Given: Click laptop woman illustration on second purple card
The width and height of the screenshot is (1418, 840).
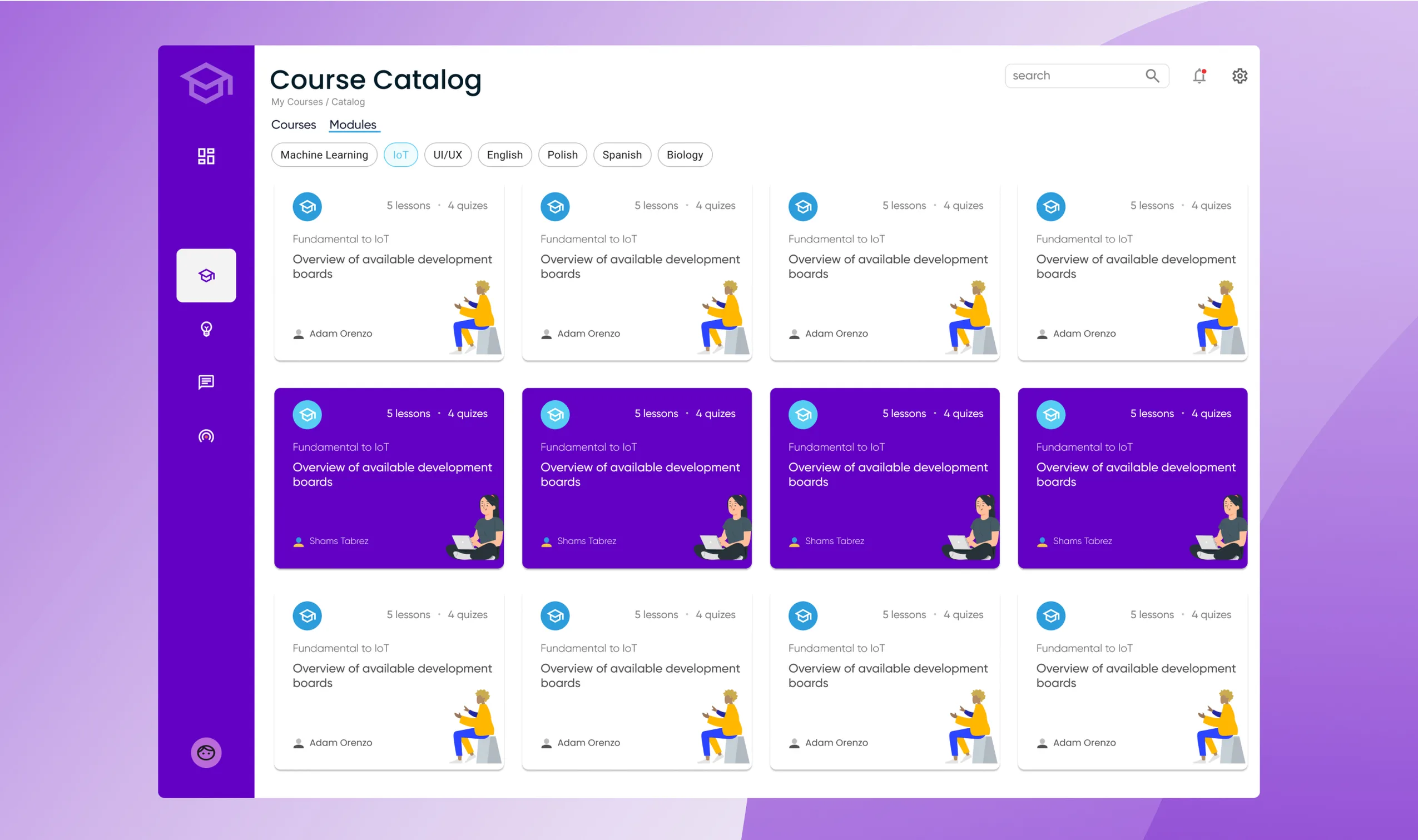Looking at the screenshot, I should click(723, 528).
